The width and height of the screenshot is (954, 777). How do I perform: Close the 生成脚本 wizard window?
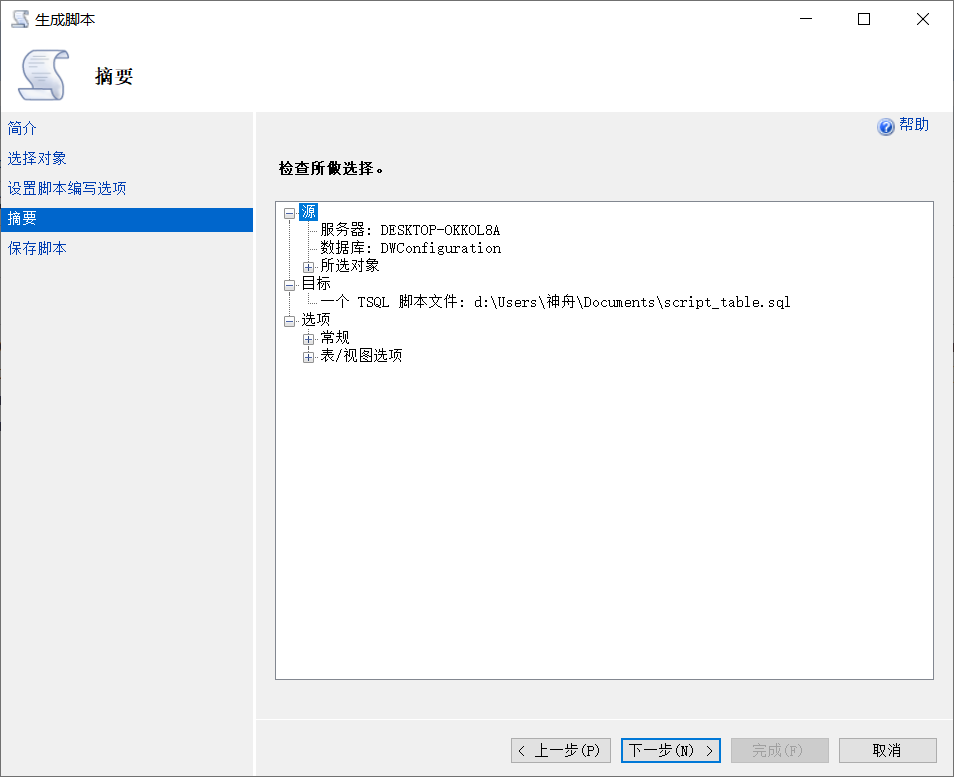point(922,19)
